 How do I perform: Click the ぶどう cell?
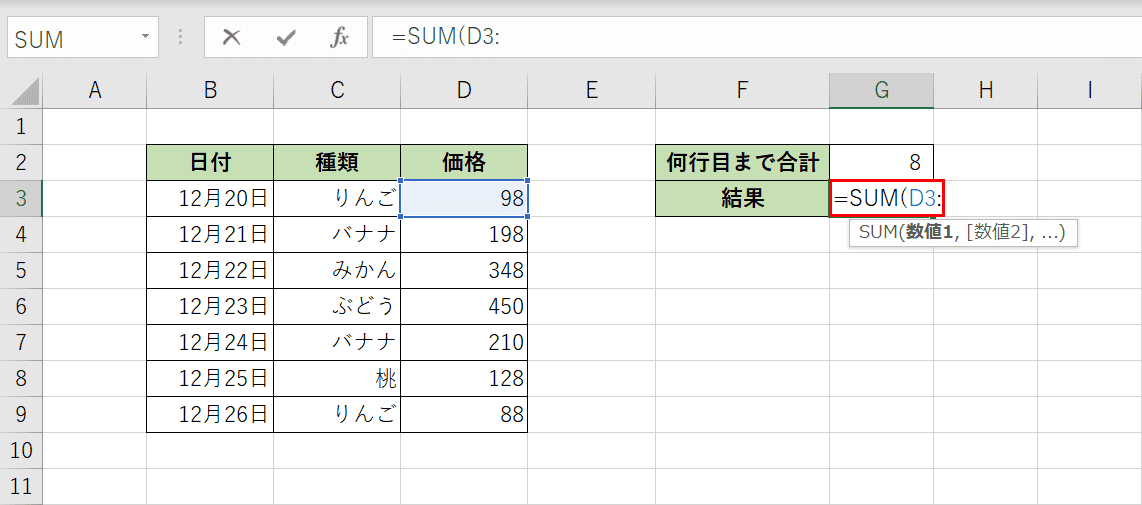click(x=336, y=306)
